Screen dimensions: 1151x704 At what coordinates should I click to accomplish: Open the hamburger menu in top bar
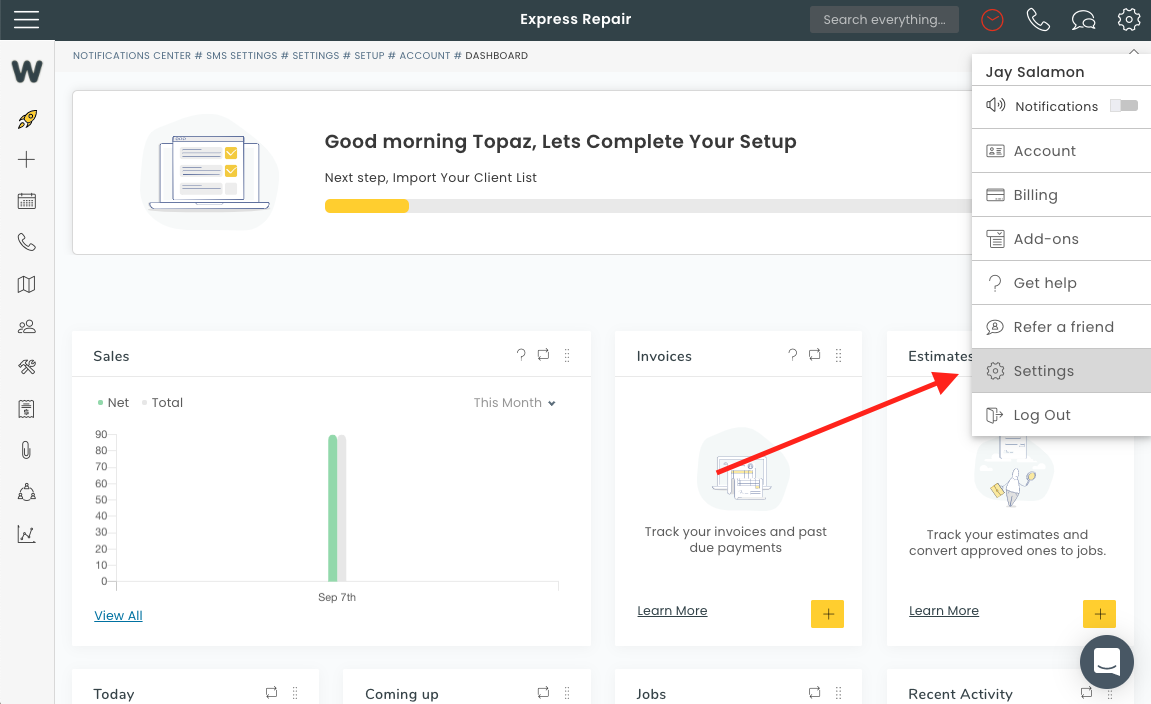[27, 20]
